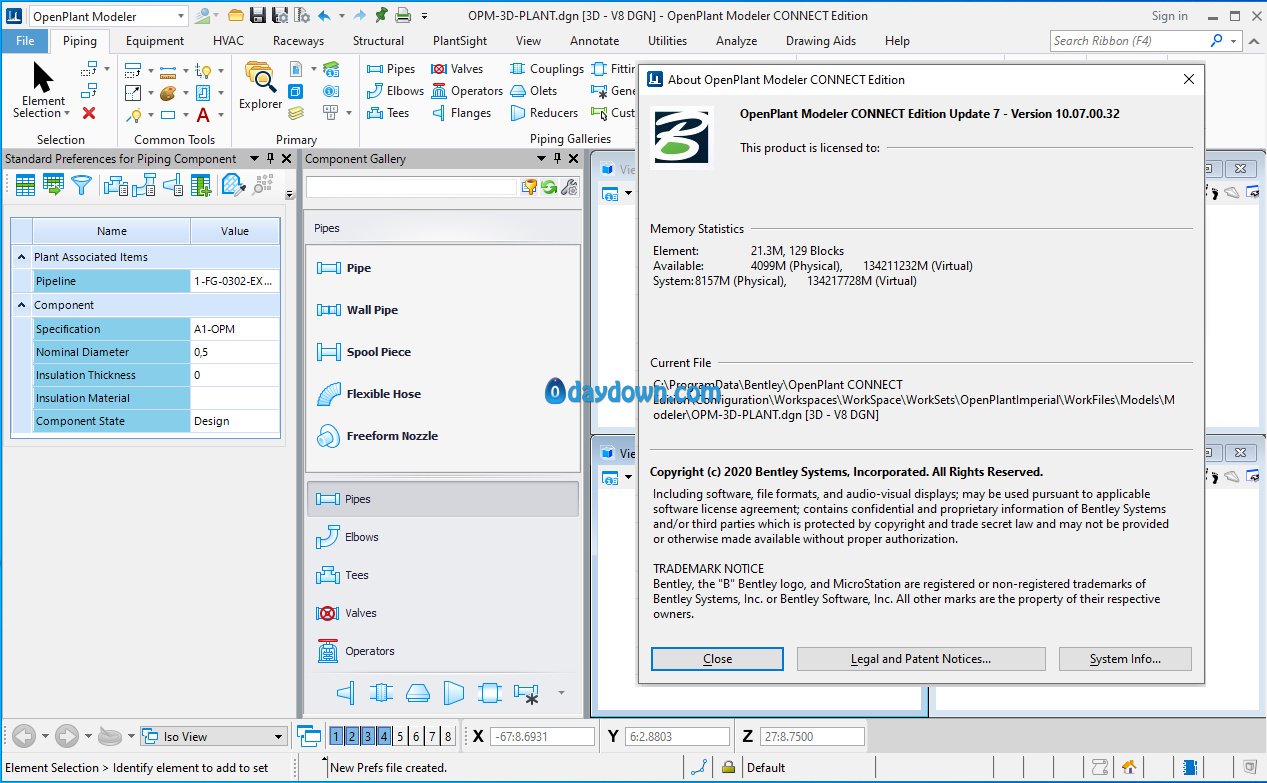
Task: Switch to the PlantSight ribbon tab
Action: pos(460,41)
